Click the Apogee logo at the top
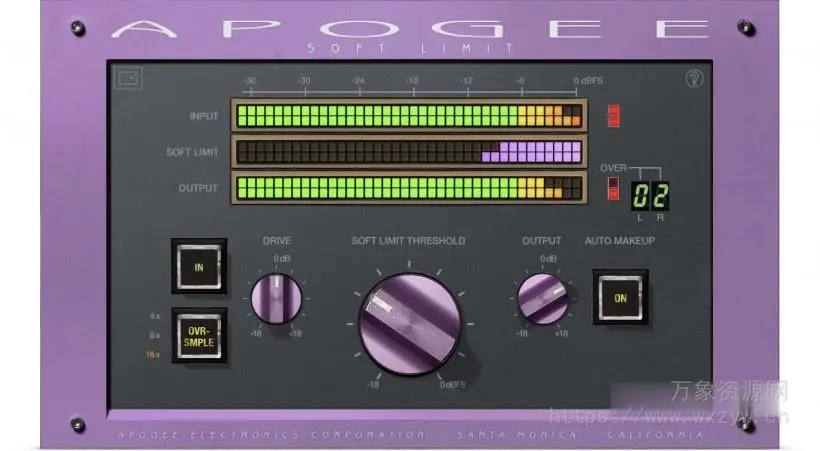The width and height of the screenshot is (820, 451). (410, 27)
